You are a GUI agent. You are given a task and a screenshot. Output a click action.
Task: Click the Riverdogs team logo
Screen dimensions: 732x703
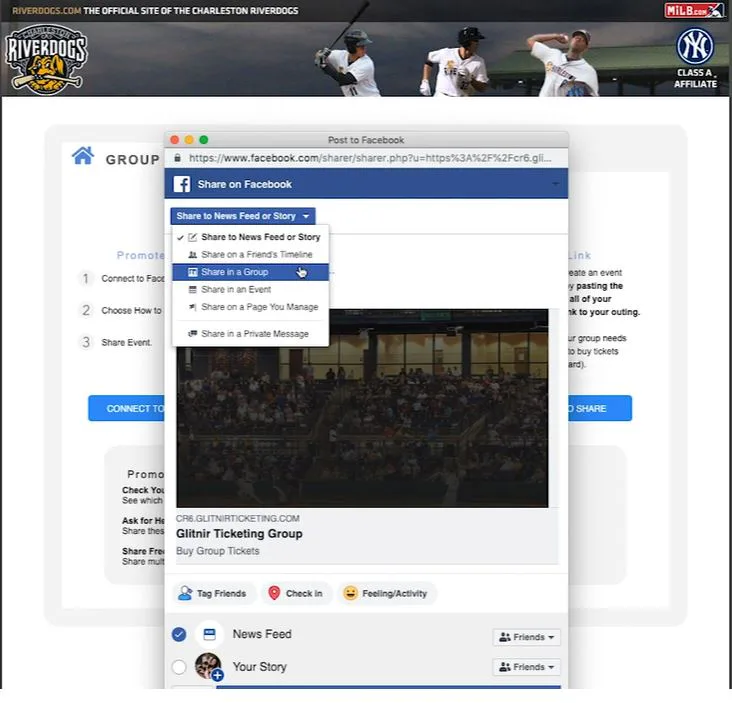(46, 59)
